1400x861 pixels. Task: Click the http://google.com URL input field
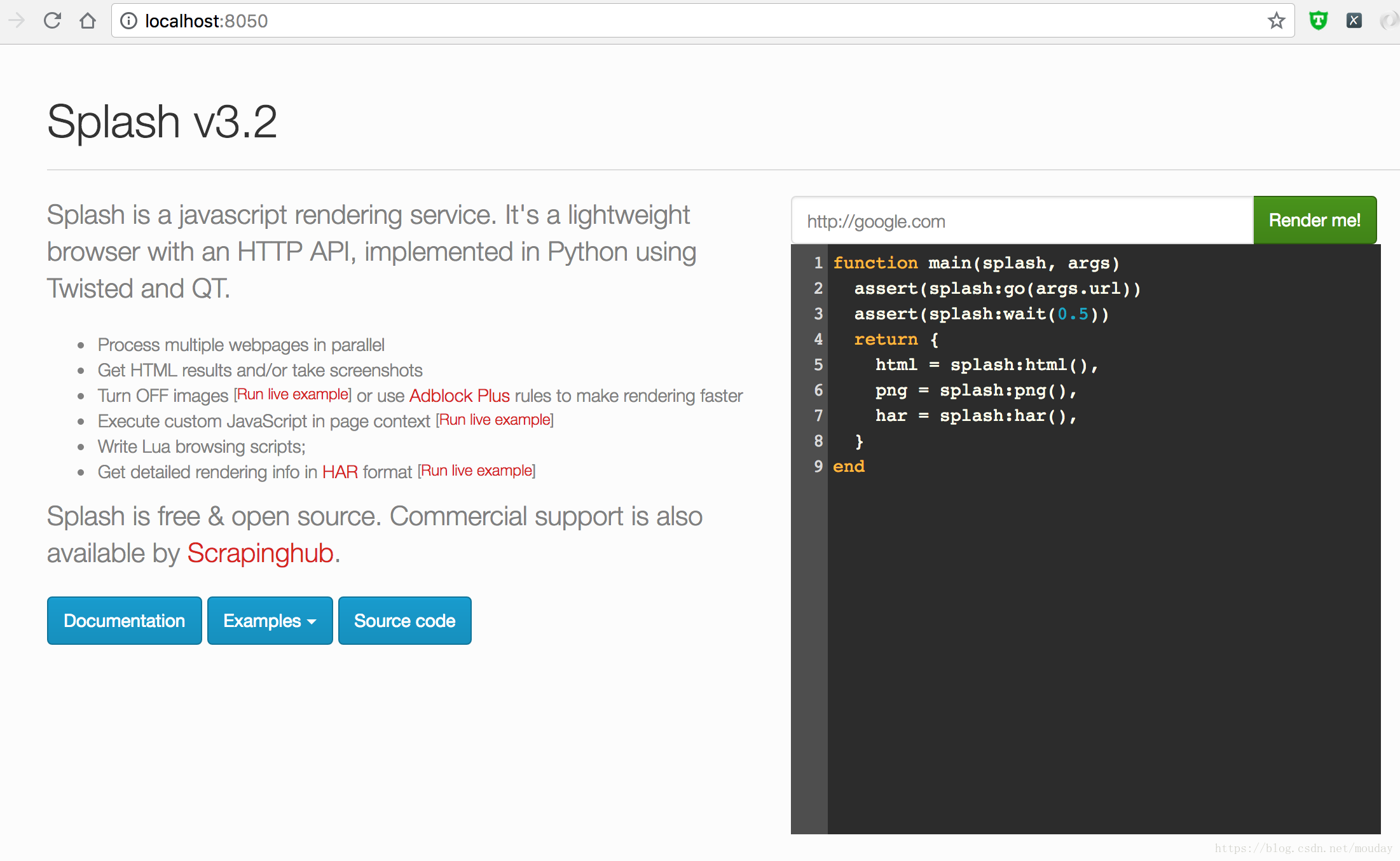tap(1022, 221)
